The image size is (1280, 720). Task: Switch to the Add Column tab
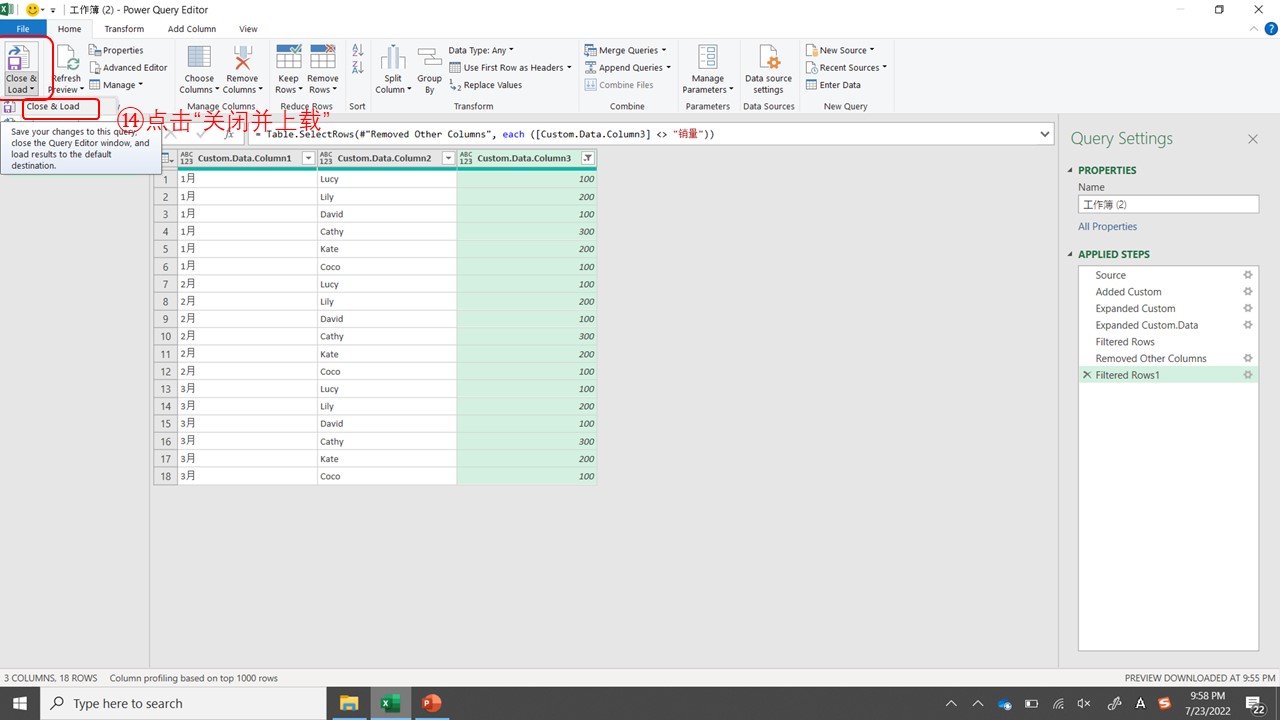(x=191, y=29)
